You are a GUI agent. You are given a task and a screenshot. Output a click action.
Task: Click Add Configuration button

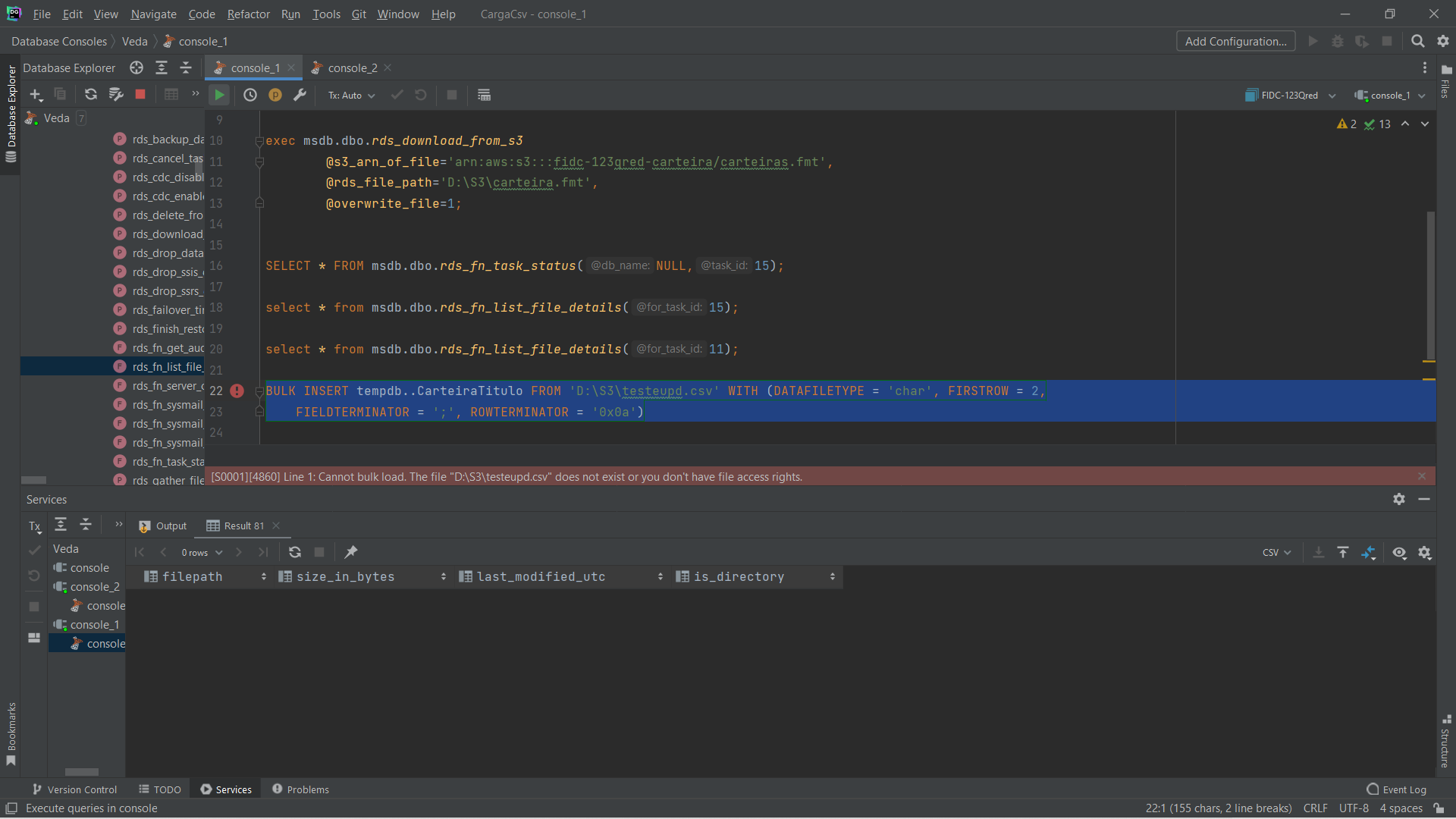tap(1235, 41)
